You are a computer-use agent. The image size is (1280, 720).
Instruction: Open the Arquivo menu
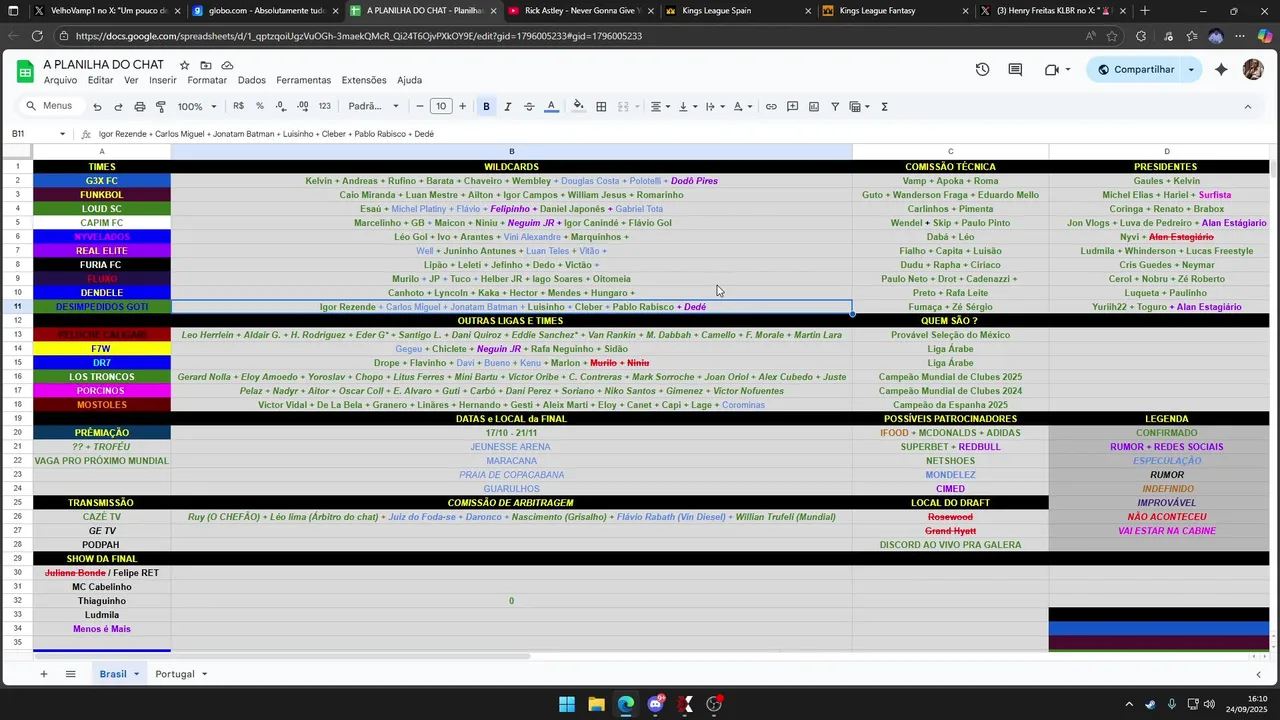click(x=60, y=80)
